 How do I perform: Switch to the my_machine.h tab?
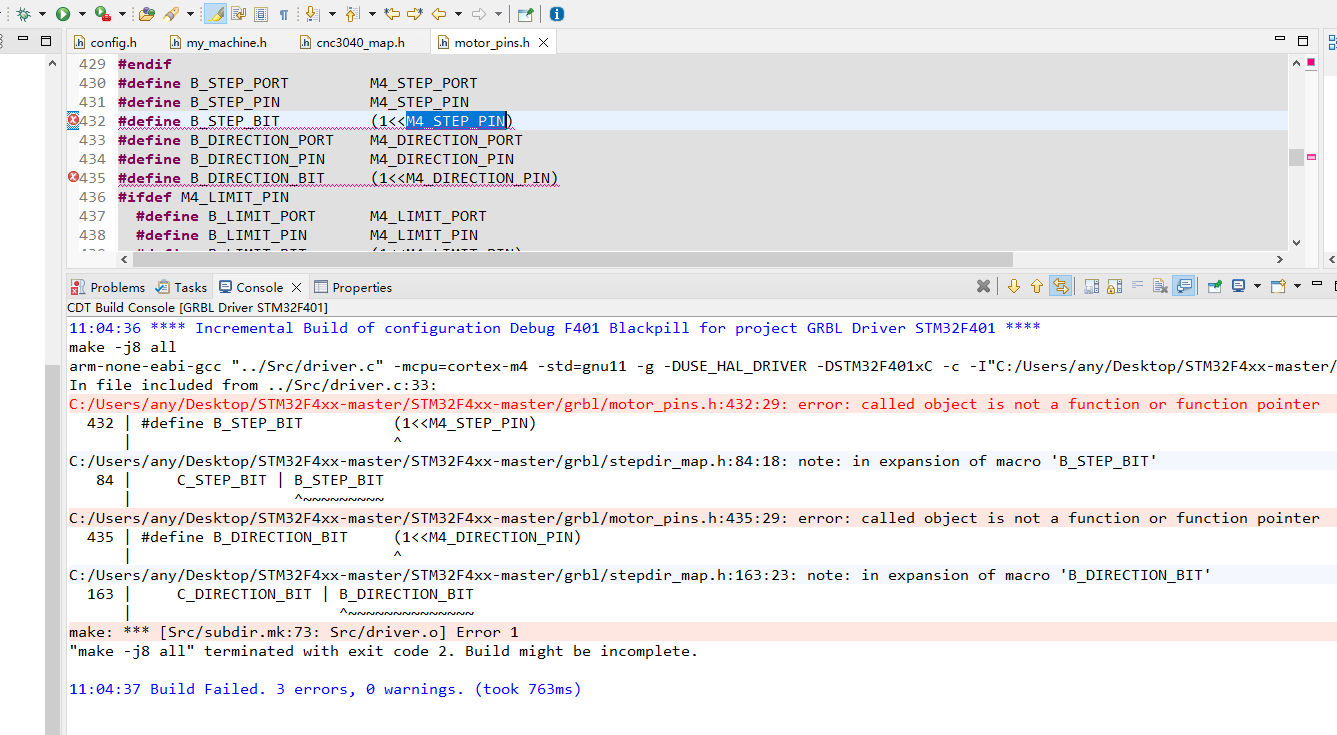pyautogui.click(x=218, y=42)
